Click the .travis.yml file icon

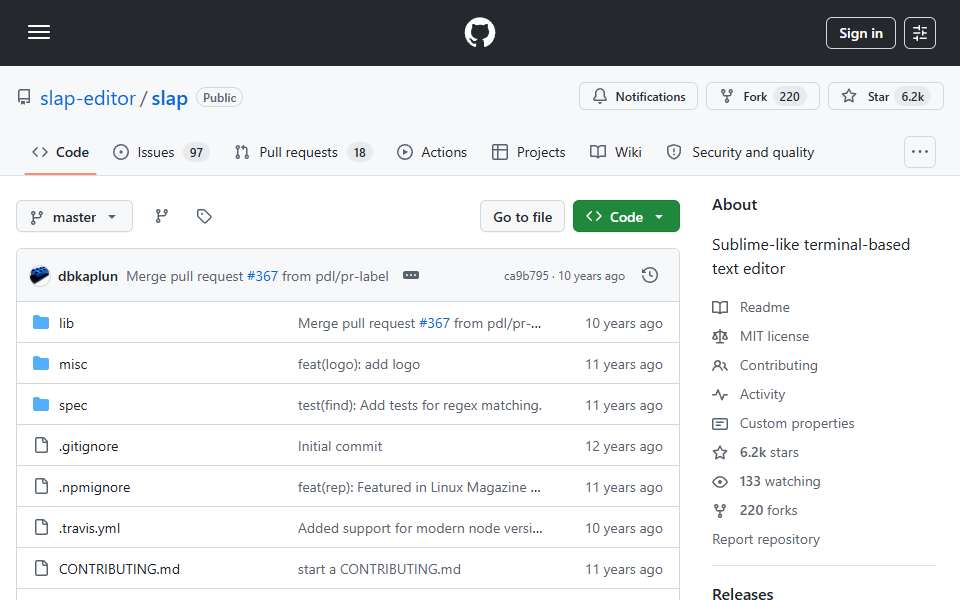(x=41, y=527)
